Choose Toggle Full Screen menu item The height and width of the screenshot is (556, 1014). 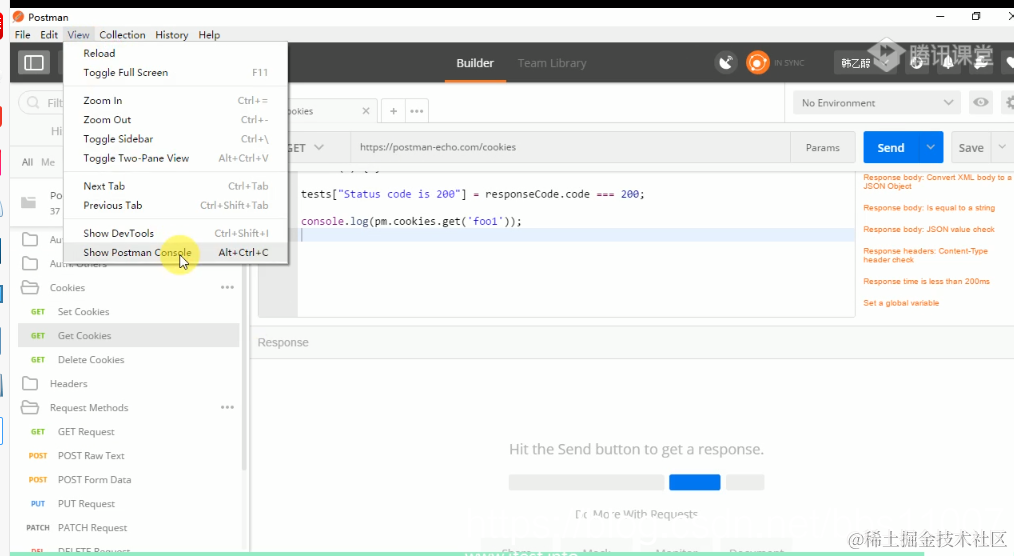(x=176, y=72)
